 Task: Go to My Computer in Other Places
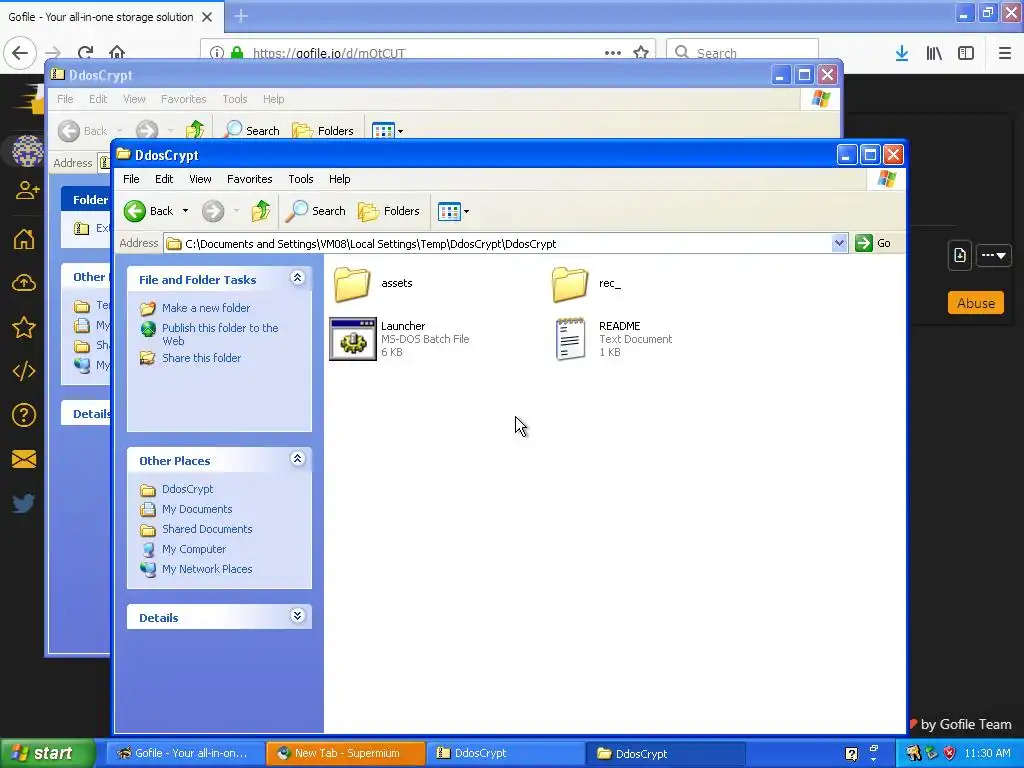(x=194, y=549)
